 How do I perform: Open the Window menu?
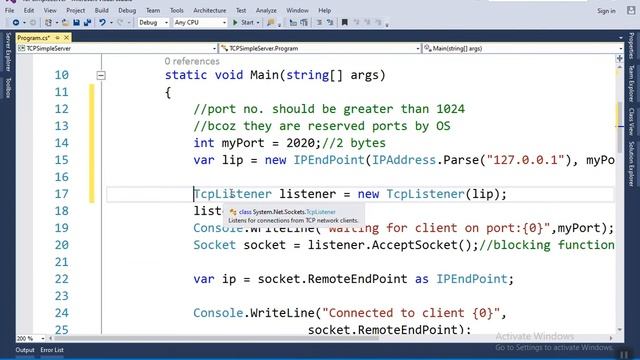(297, 10)
